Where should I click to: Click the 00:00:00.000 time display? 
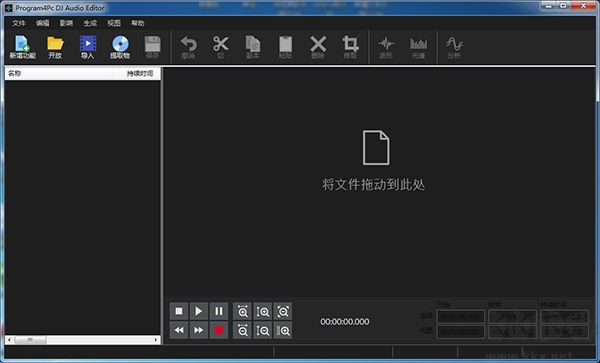(345, 322)
